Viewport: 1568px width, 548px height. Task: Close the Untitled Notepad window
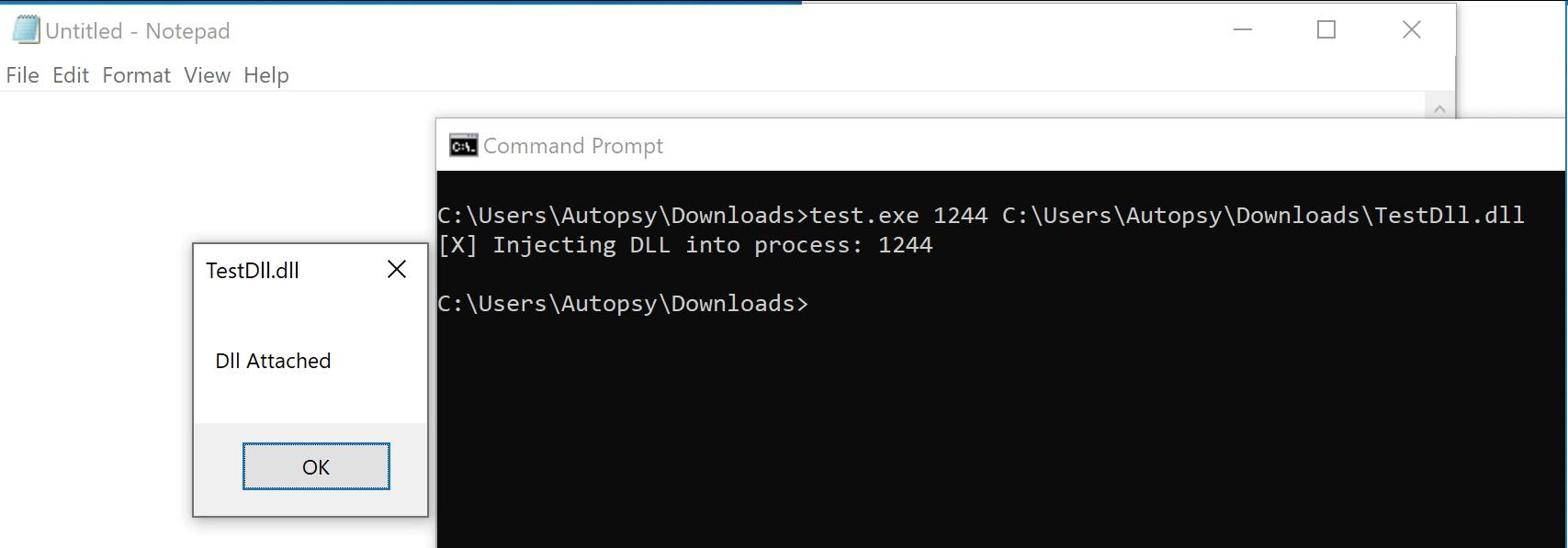(x=1411, y=30)
